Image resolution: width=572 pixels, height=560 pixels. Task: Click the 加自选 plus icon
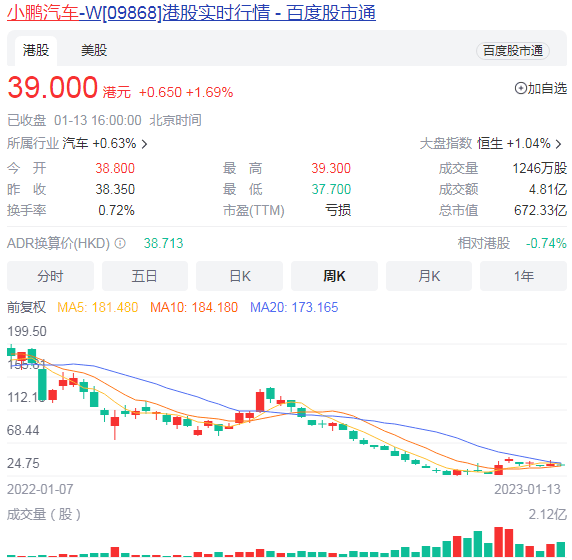point(521,88)
